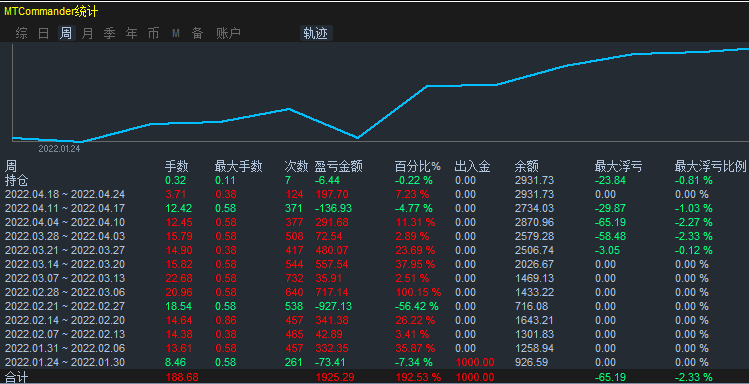Click the blue equity curve chart
The image size is (749, 384).
pyautogui.click(x=380, y=95)
